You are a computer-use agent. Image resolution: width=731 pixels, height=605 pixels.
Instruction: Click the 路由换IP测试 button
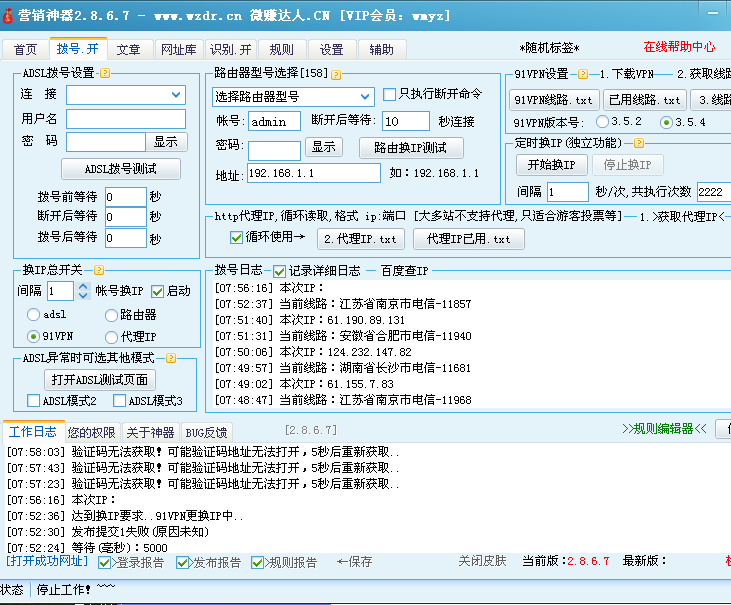(x=411, y=148)
